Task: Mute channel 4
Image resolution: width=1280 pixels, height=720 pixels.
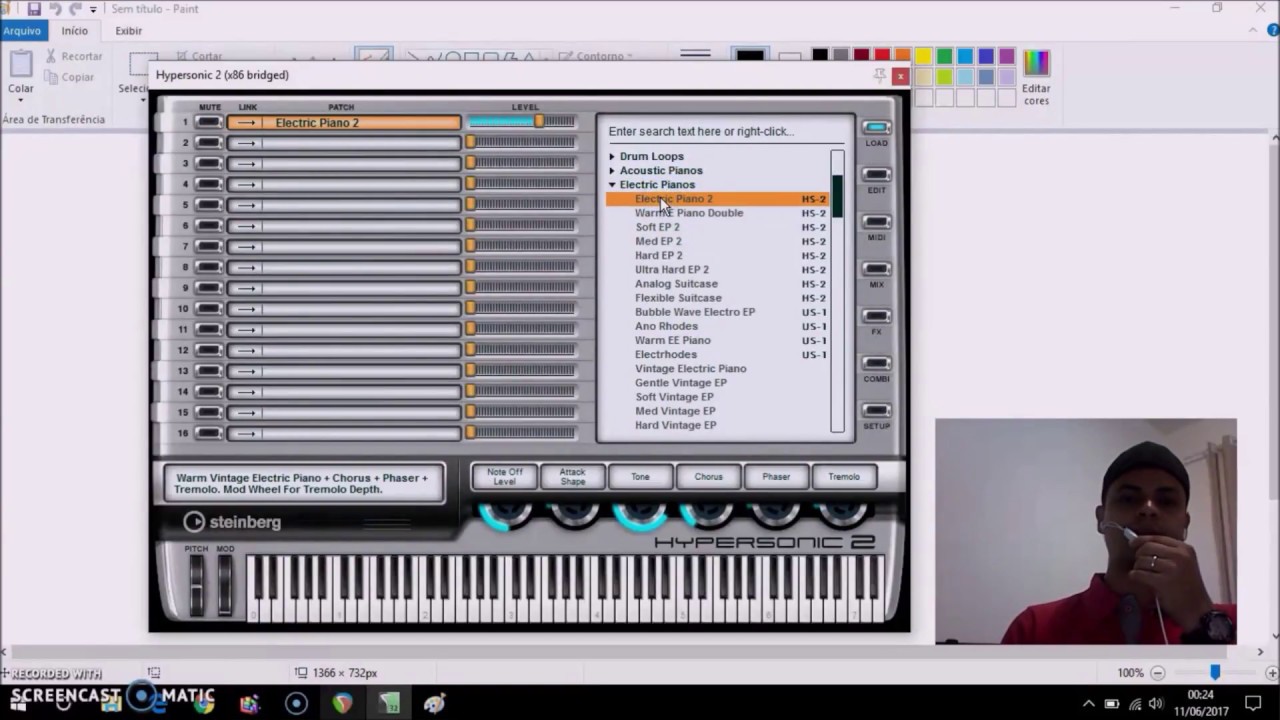Action: click(x=209, y=184)
